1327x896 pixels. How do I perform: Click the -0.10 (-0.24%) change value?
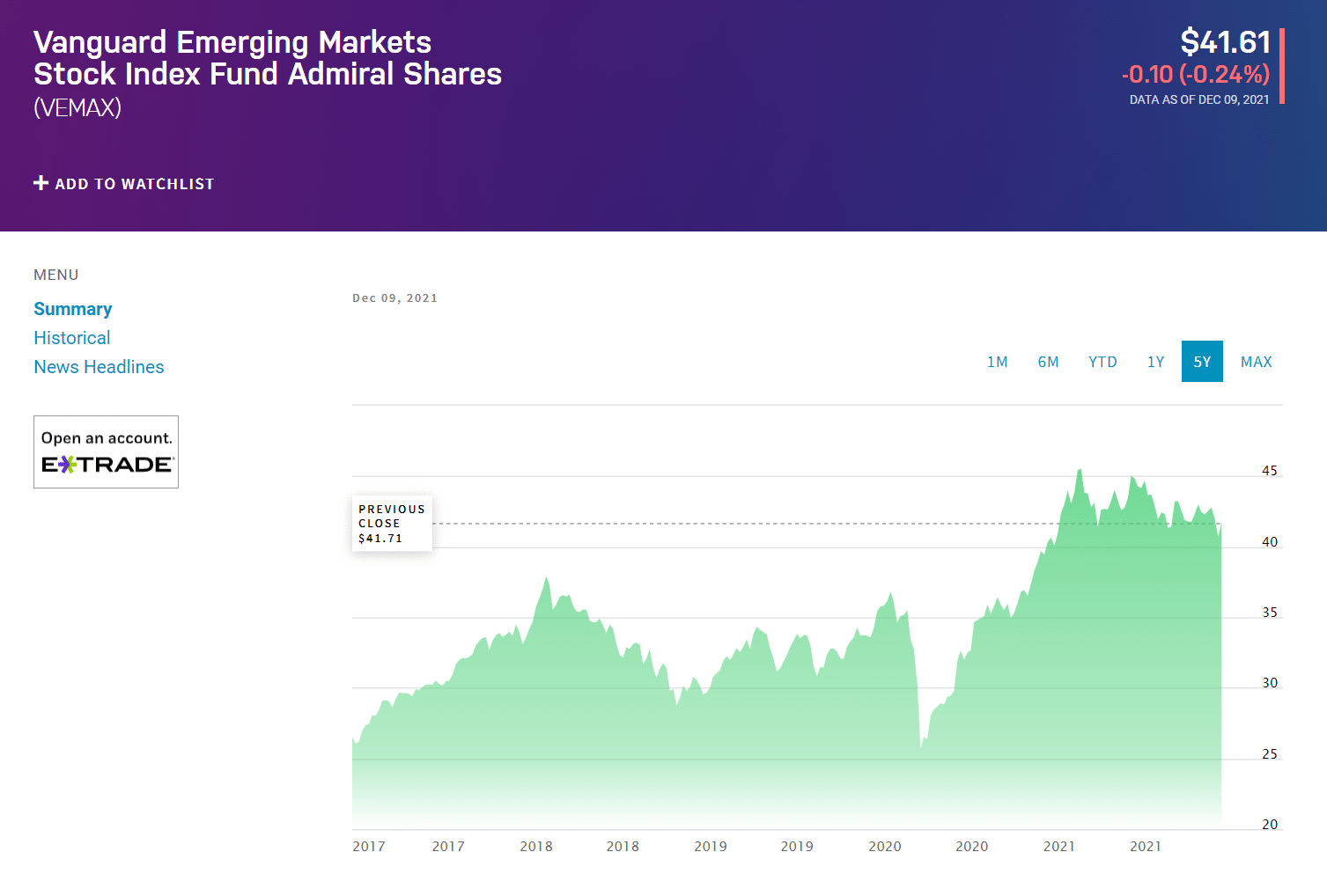coord(1196,74)
